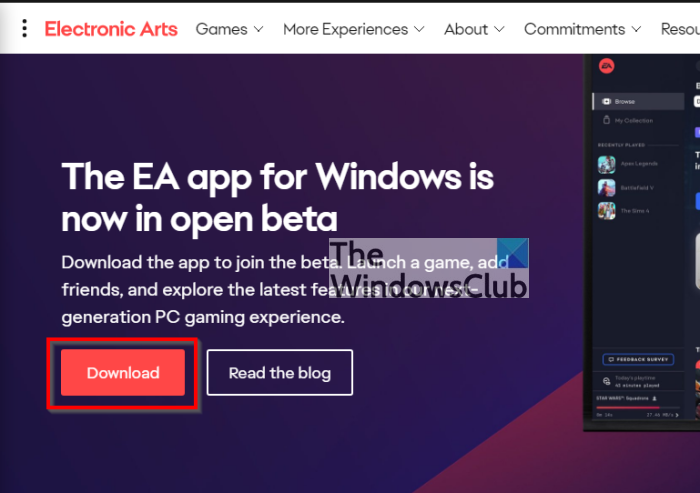Click the Feedback Survey button
The height and width of the screenshot is (493, 700).
[x=638, y=359]
